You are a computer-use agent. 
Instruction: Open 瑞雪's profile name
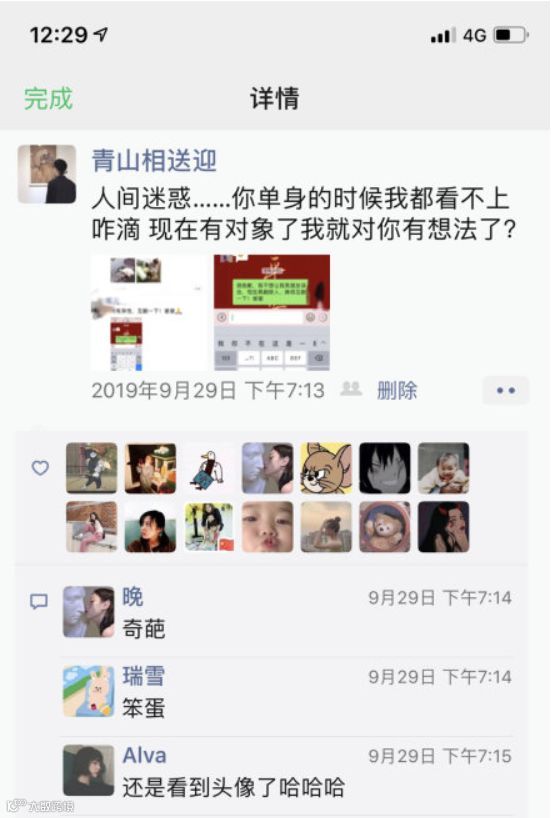click(x=143, y=676)
